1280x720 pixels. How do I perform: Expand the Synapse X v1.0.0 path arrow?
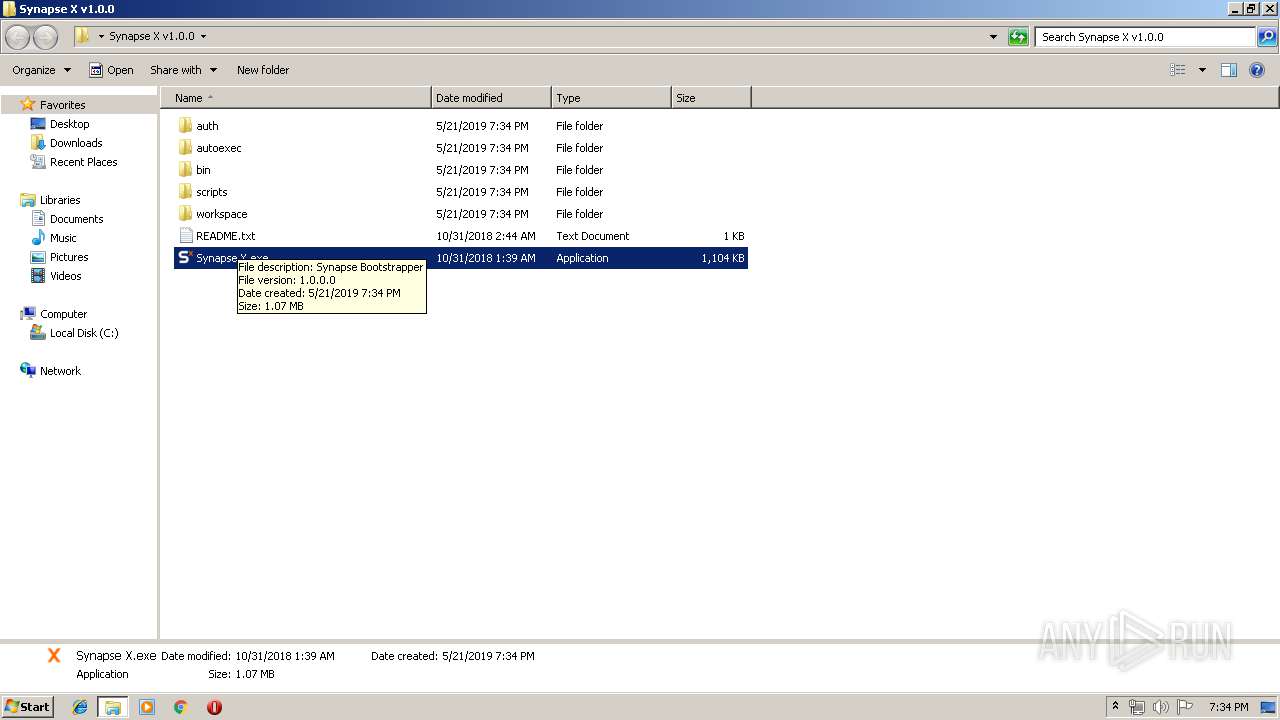pyautogui.click(x=204, y=36)
